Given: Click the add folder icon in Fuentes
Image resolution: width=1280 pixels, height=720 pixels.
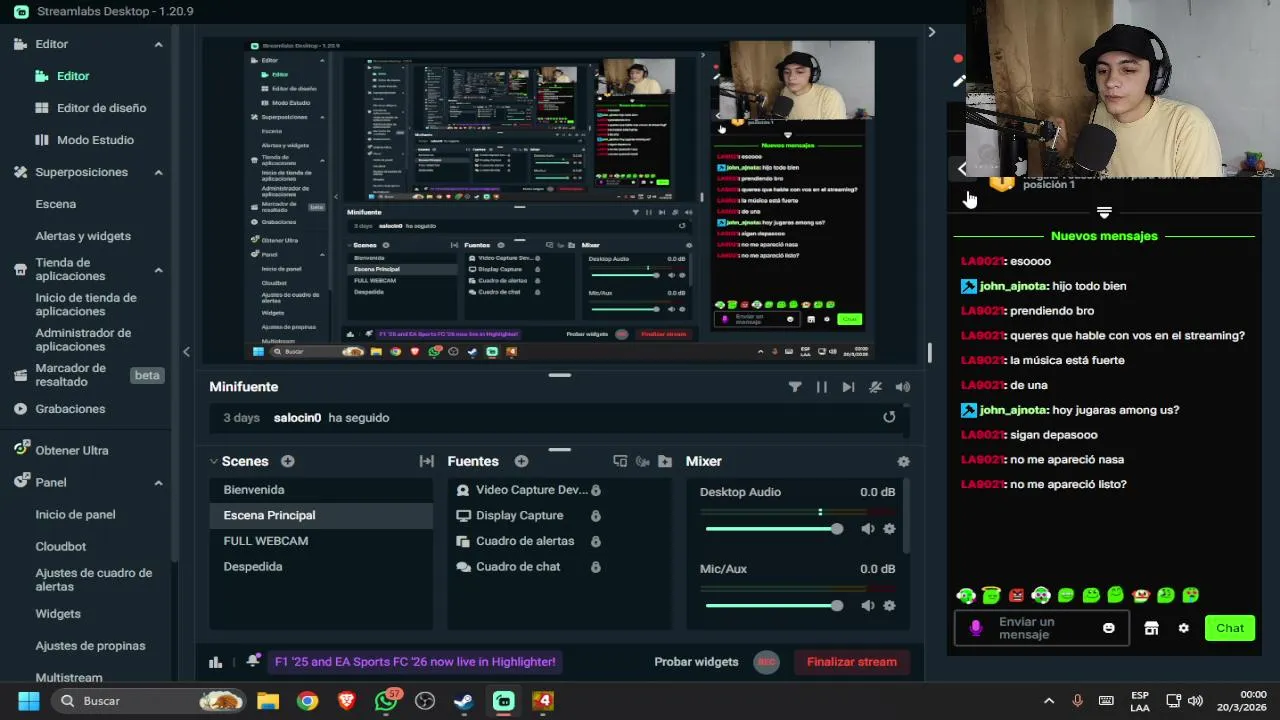Looking at the screenshot, I should [665, 461].
